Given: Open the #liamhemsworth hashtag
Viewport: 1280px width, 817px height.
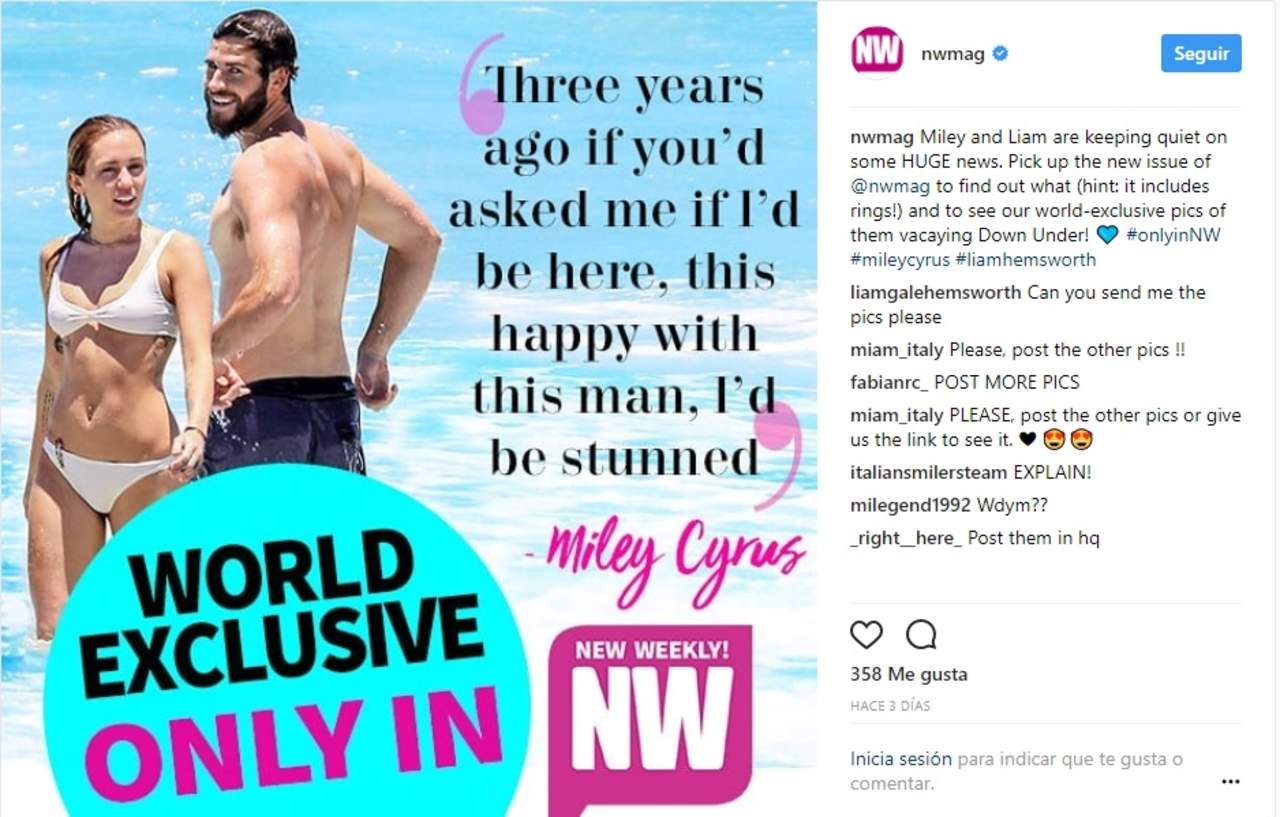Looking at the screenshot, I should 1026,260.
